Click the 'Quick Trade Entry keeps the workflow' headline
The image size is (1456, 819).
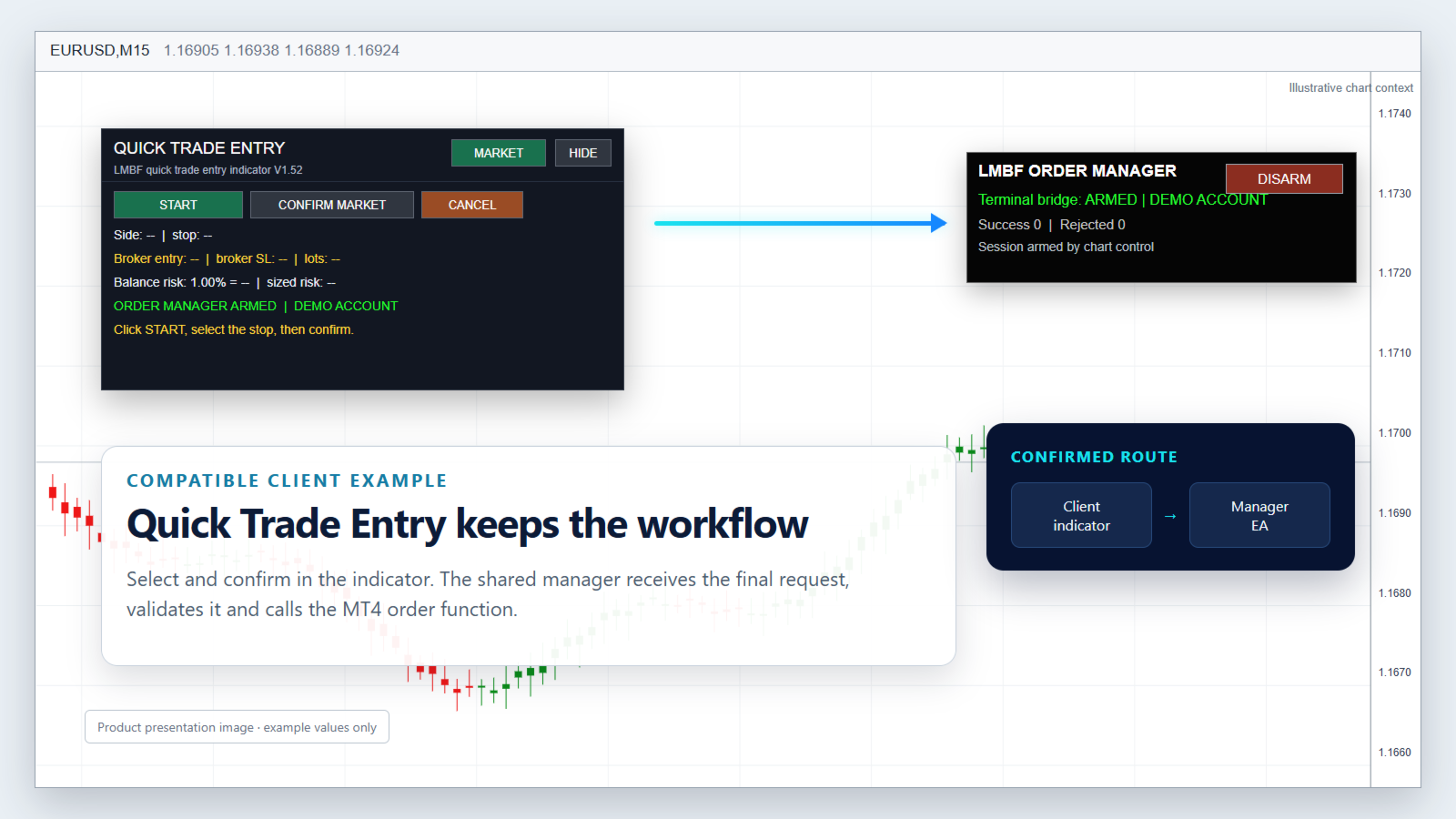(x=468, y=524)
